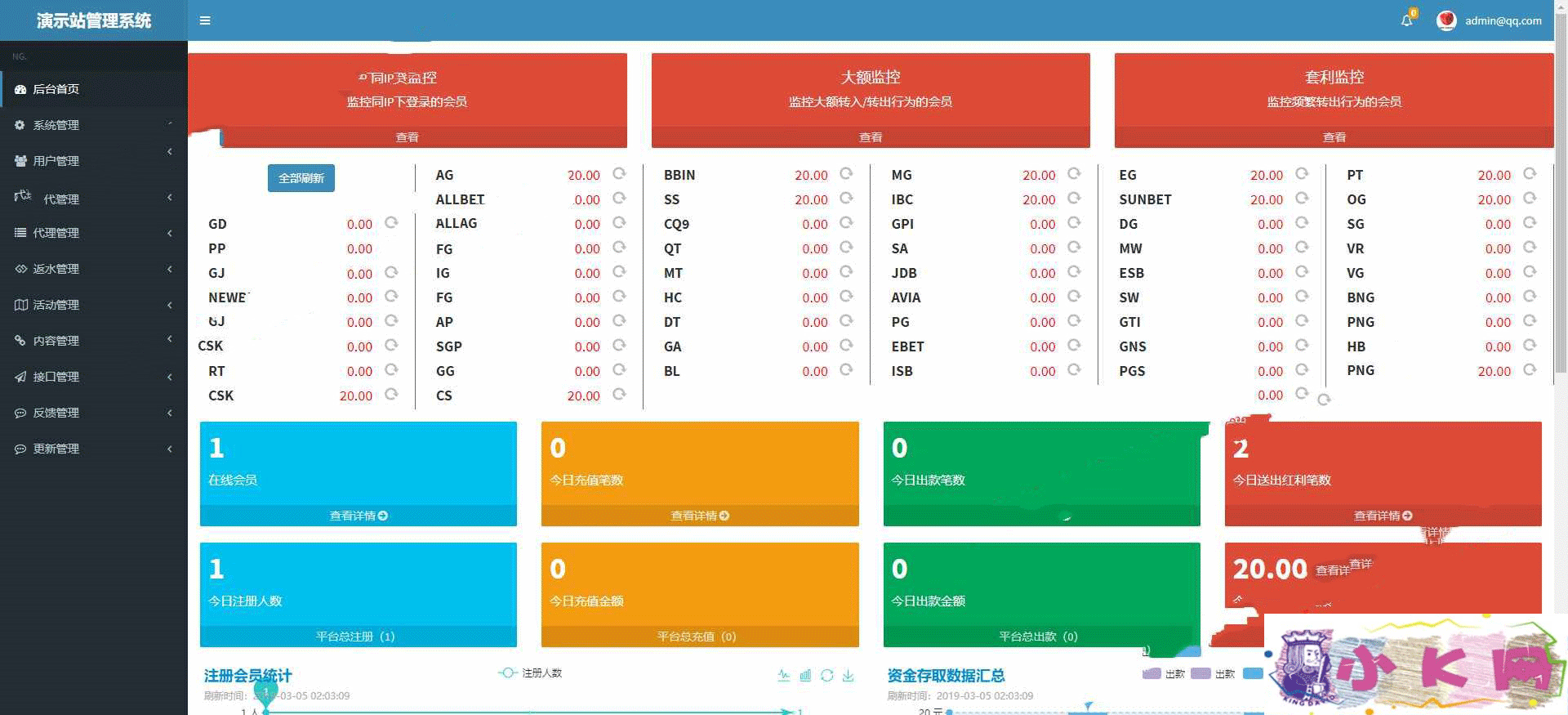Refresh the EBET balance
This screenshot has width=1568, height=715.
pyautogui.click(x=1074, y=346)
